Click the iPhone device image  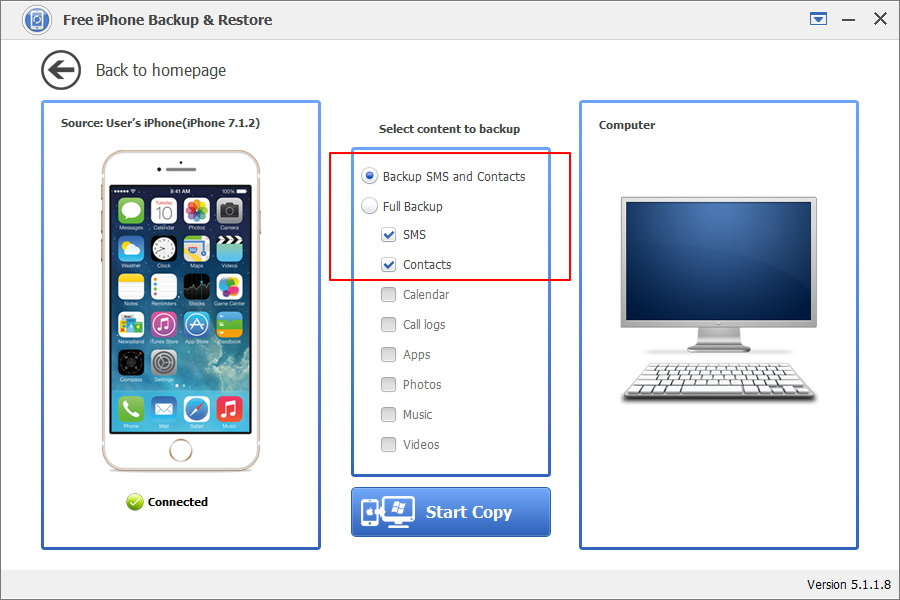[181, 311]
